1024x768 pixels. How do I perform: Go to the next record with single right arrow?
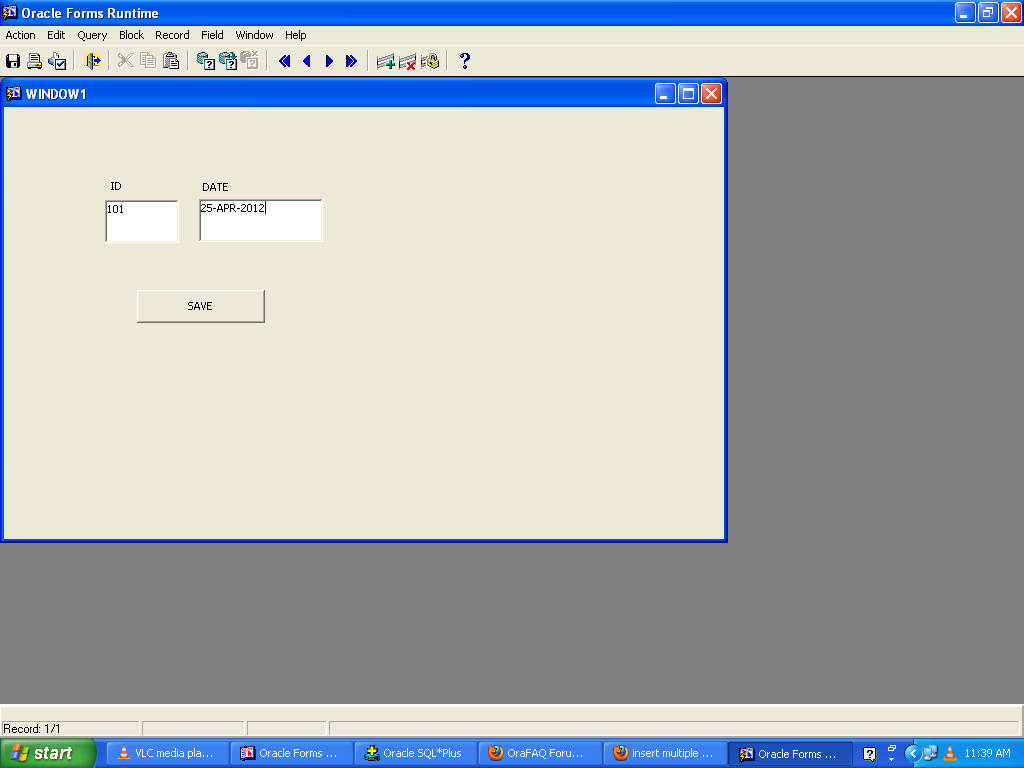pyautogui.click(x=329, y=61)
